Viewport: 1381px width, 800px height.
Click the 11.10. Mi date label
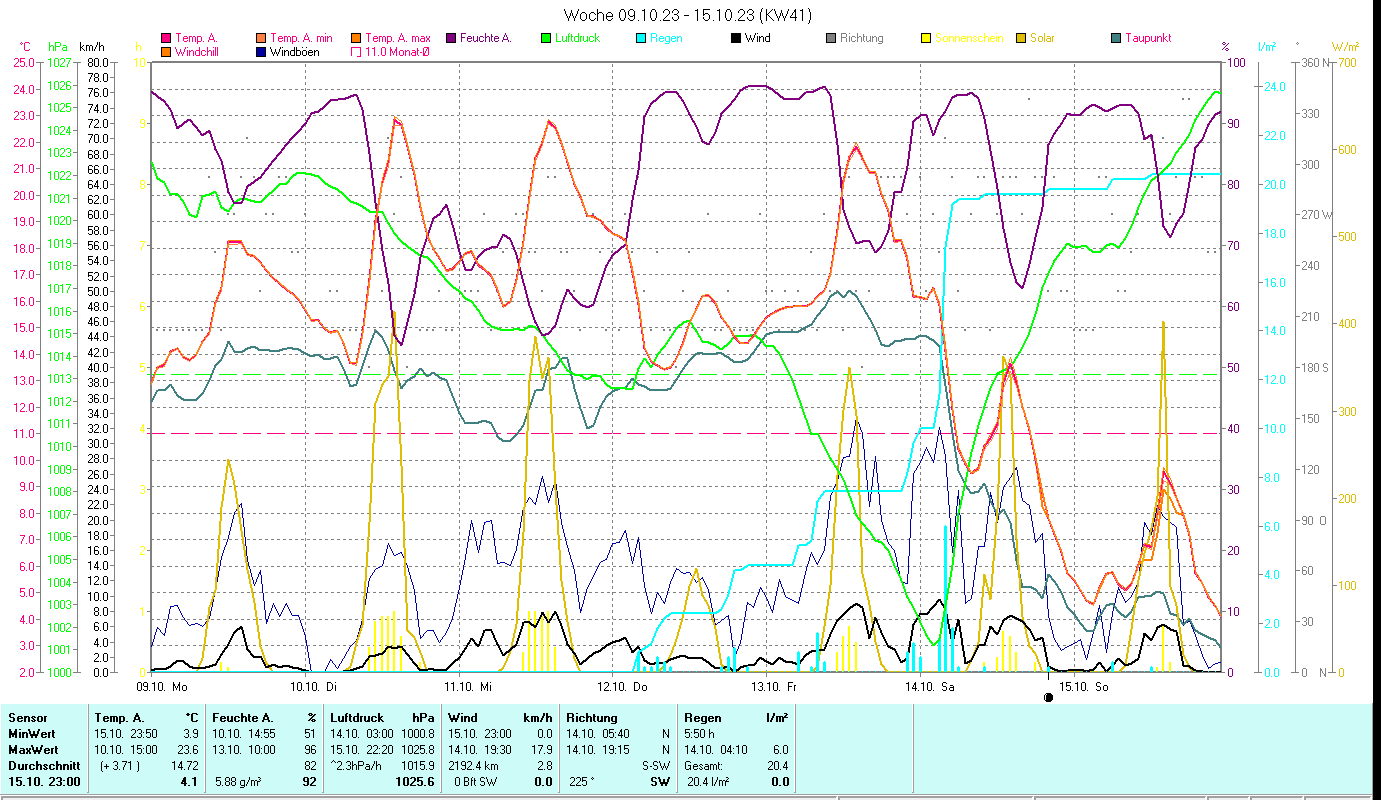tap(468, 687)
